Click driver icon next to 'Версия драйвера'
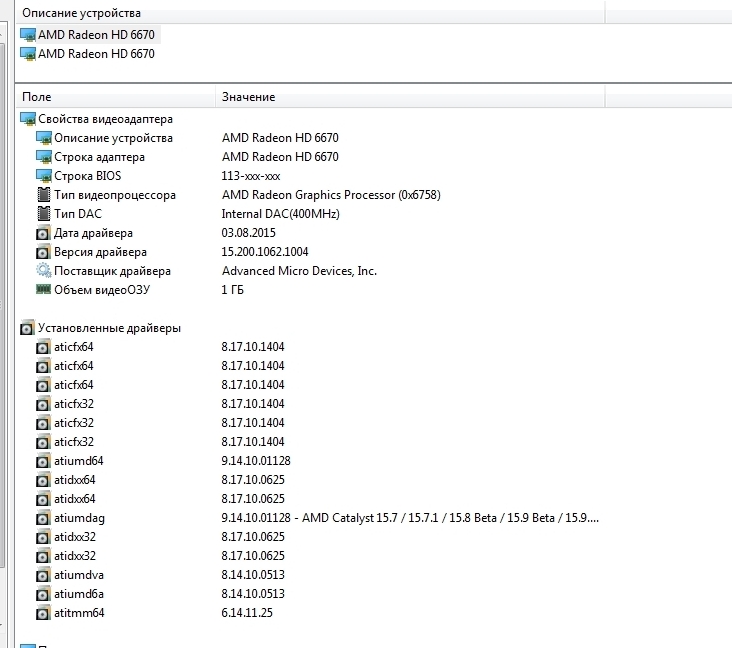The height and width of the screenshot is (648, 732). click(x=43, y=253)
